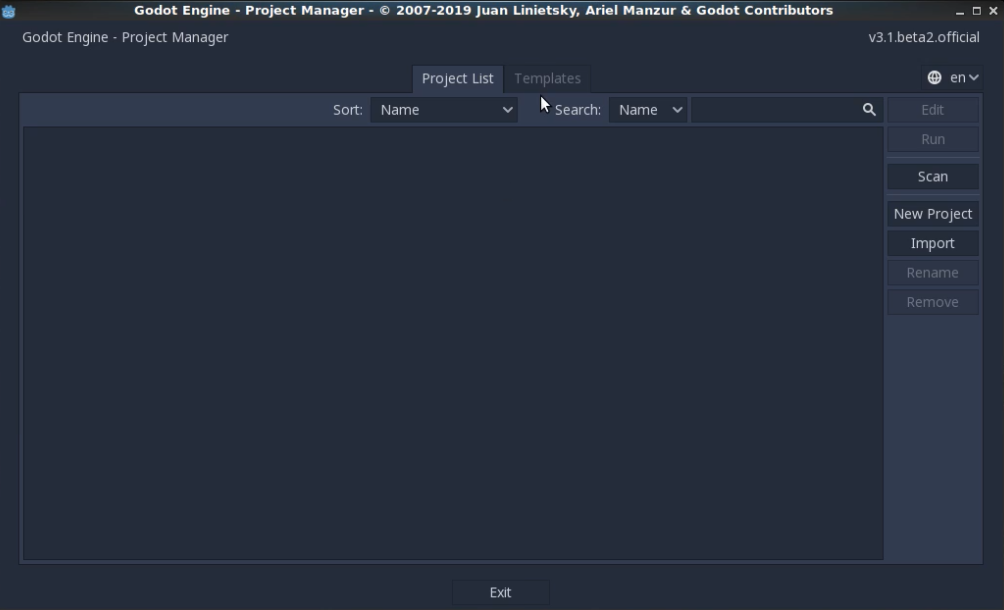Click the Edit button
This screenshot has height=610, width=1004.
pos(932,110)
